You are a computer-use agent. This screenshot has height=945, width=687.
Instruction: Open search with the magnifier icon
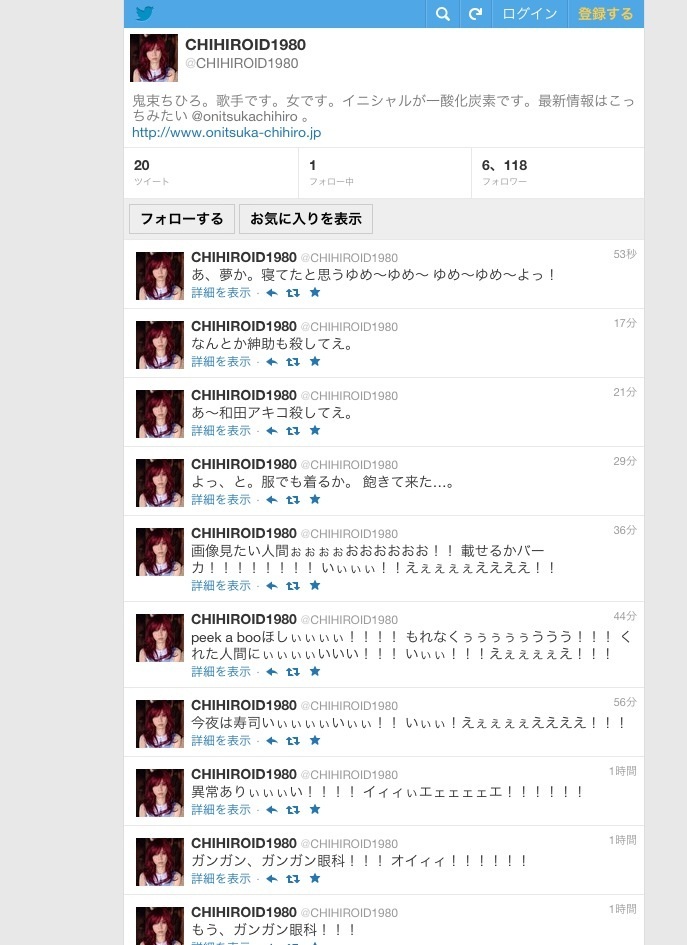[x=443, y=14]
